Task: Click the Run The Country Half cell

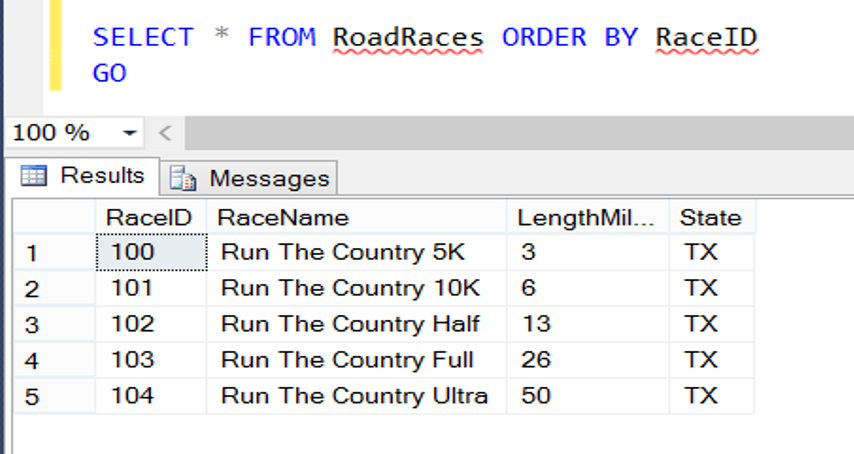Action: 350,324
